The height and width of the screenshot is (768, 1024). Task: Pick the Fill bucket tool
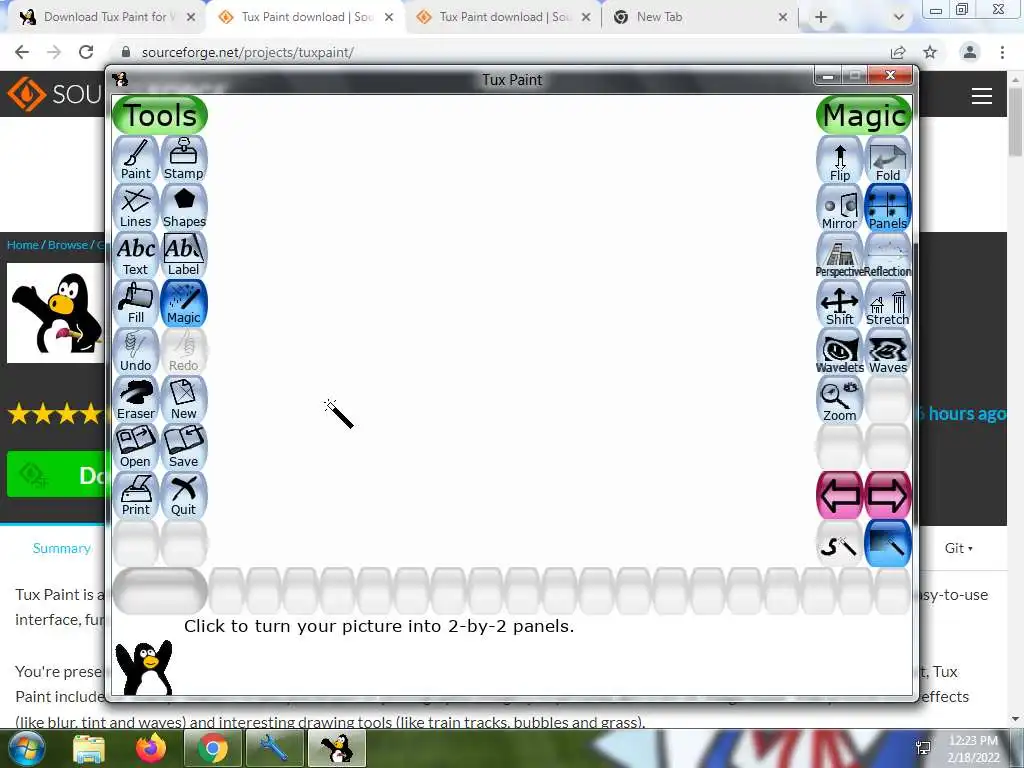pos(136,303)
